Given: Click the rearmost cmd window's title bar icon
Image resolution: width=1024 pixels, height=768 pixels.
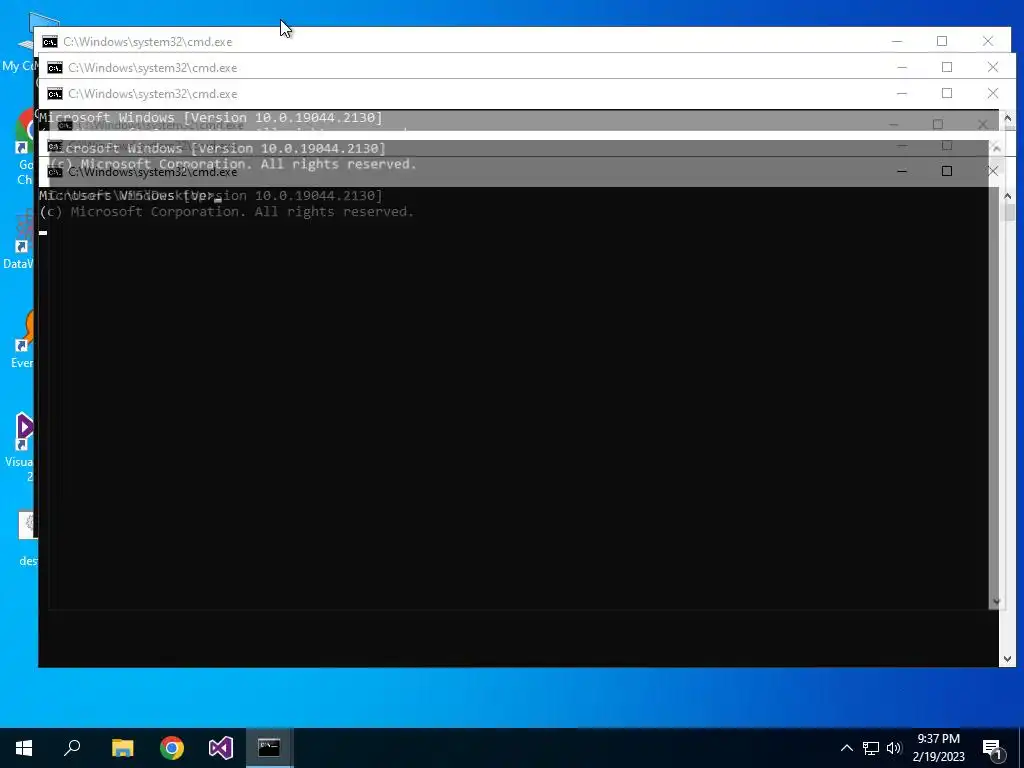Looking at the screenshot, I should (x=50, y=42).
